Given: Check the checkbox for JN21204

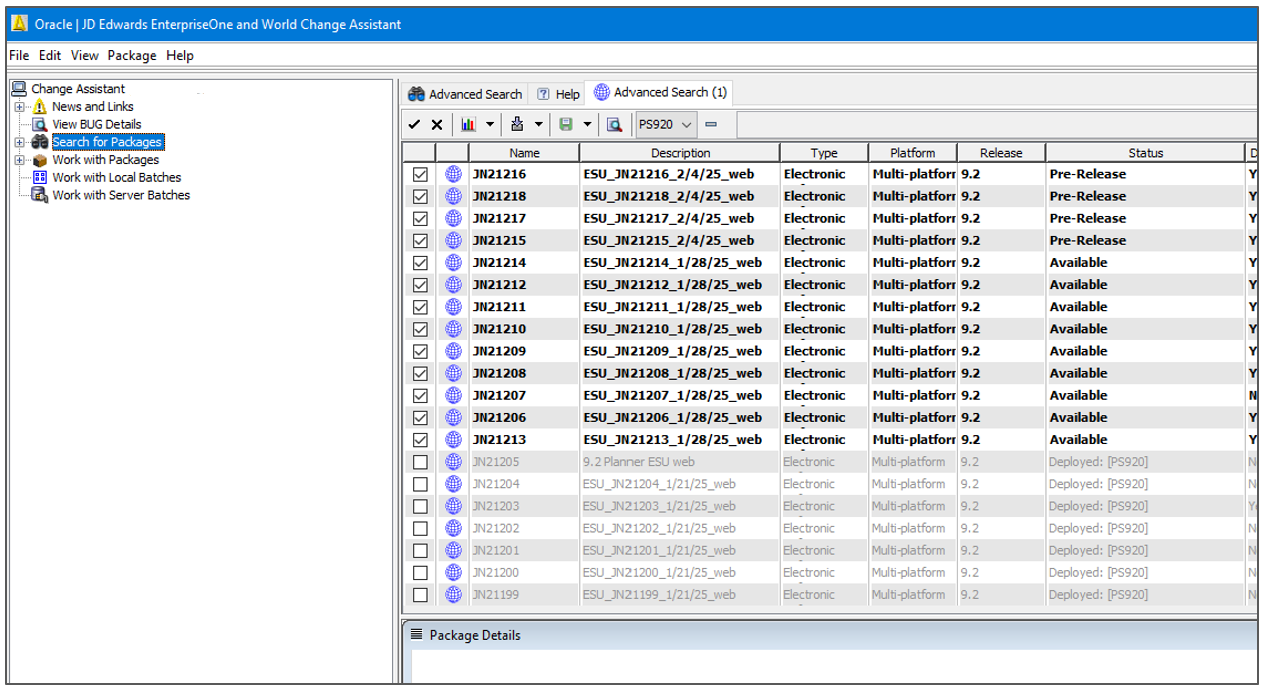Looking at the screenshot, I should [419, 484].
